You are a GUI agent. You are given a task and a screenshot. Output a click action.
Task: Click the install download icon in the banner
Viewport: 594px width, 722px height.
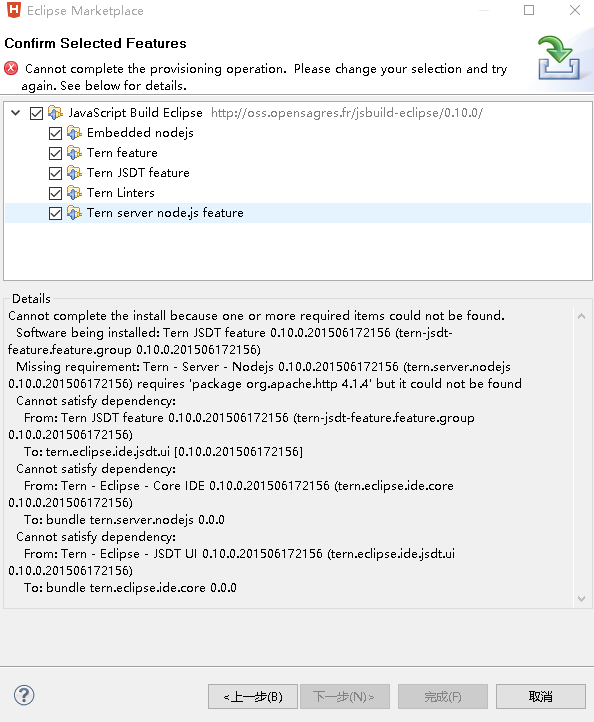tap(559, 58)
